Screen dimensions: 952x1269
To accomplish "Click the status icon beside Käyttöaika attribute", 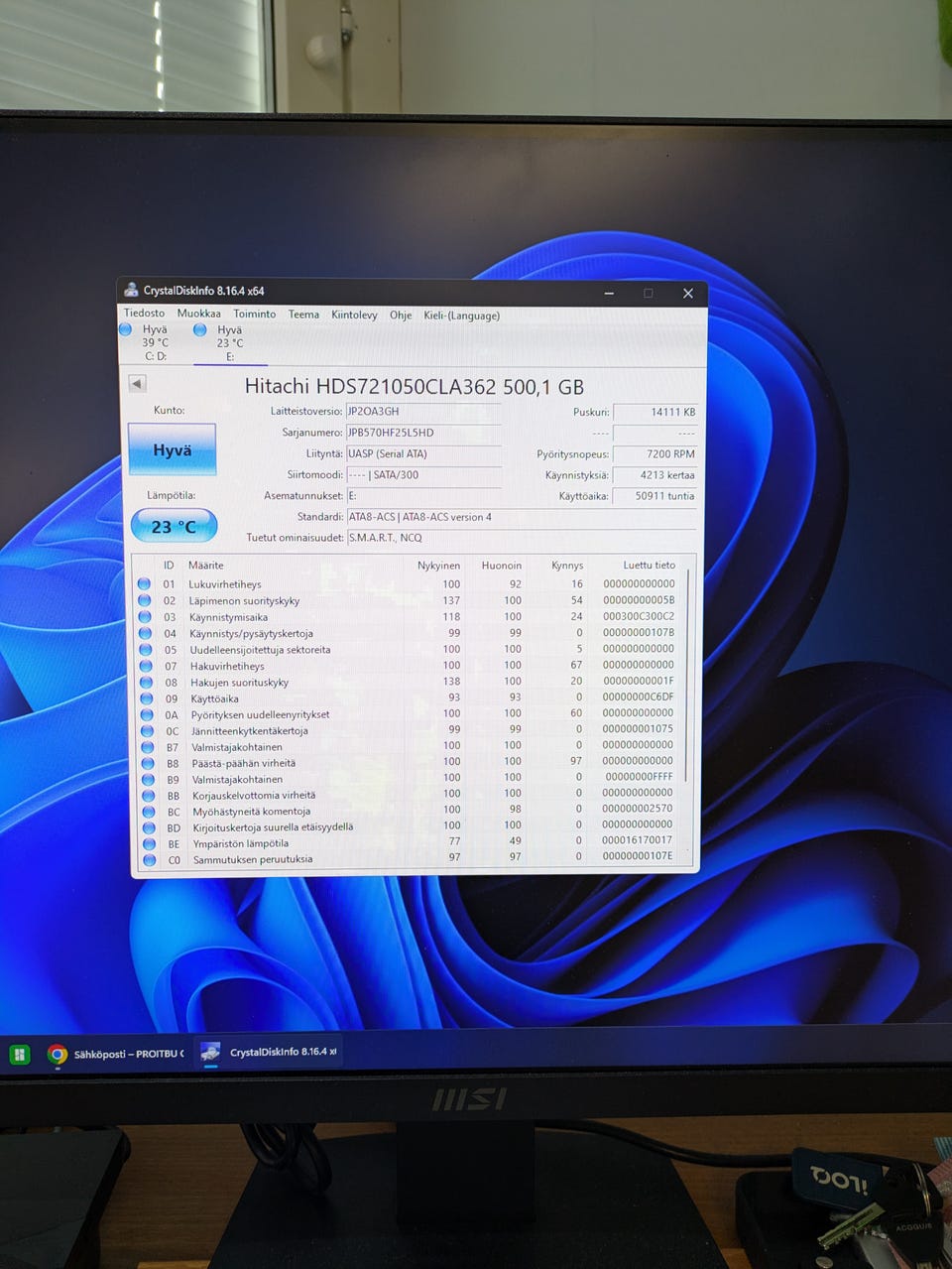I will (145, 698).
